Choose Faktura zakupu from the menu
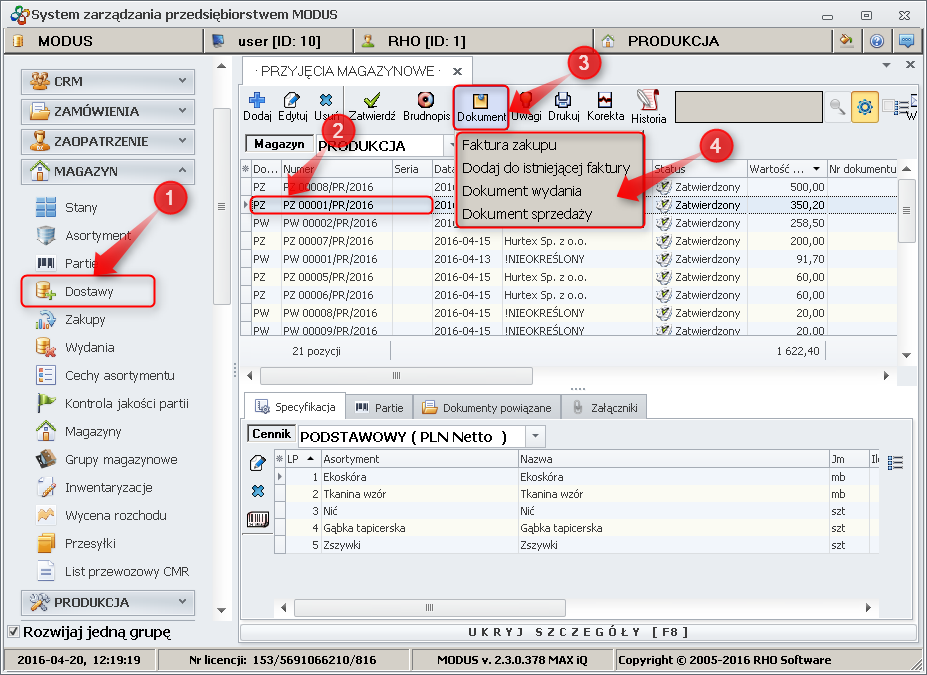 tap(509, 145)
